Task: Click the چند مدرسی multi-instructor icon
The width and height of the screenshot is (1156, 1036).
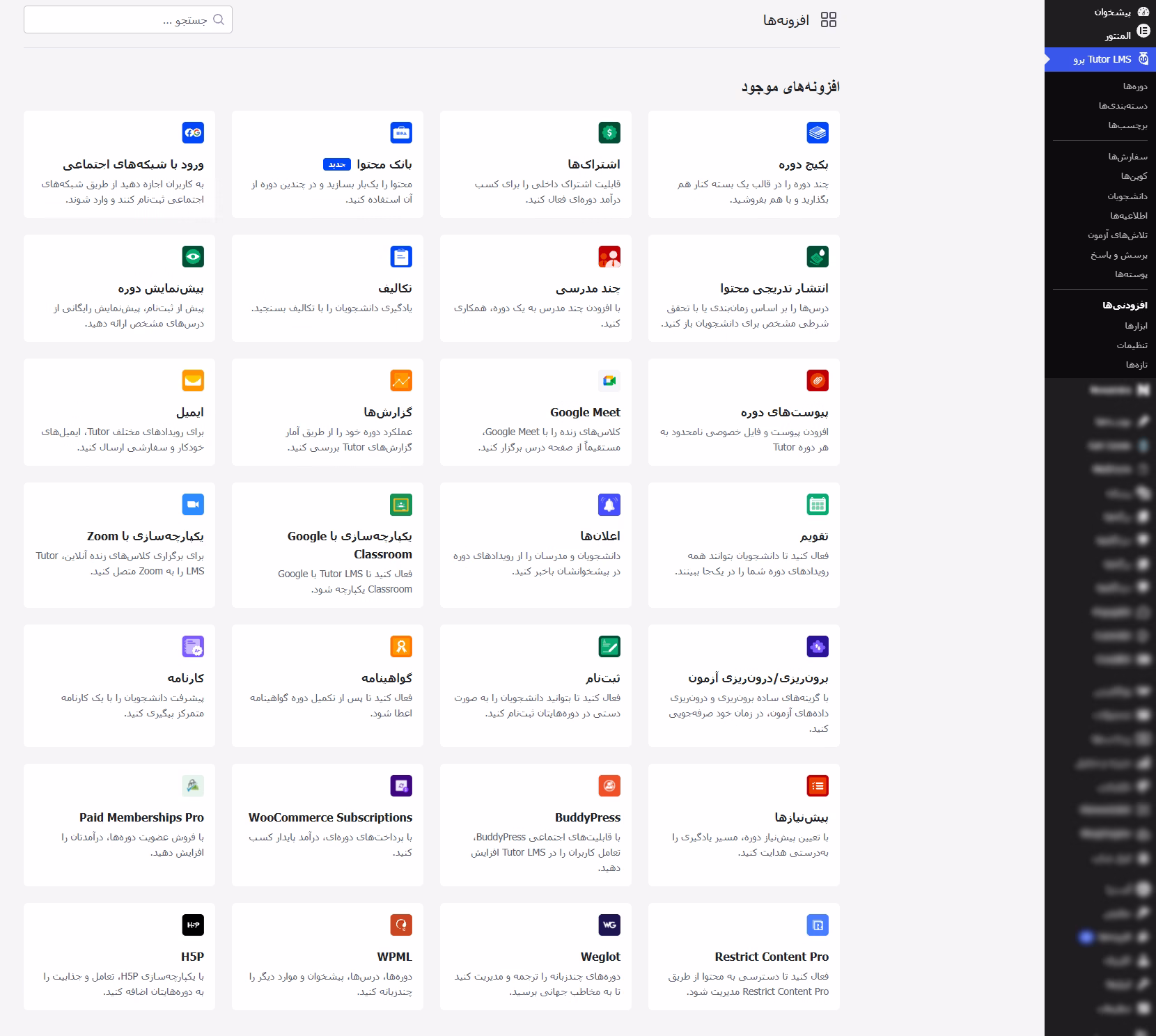Action: click(609, 256)
